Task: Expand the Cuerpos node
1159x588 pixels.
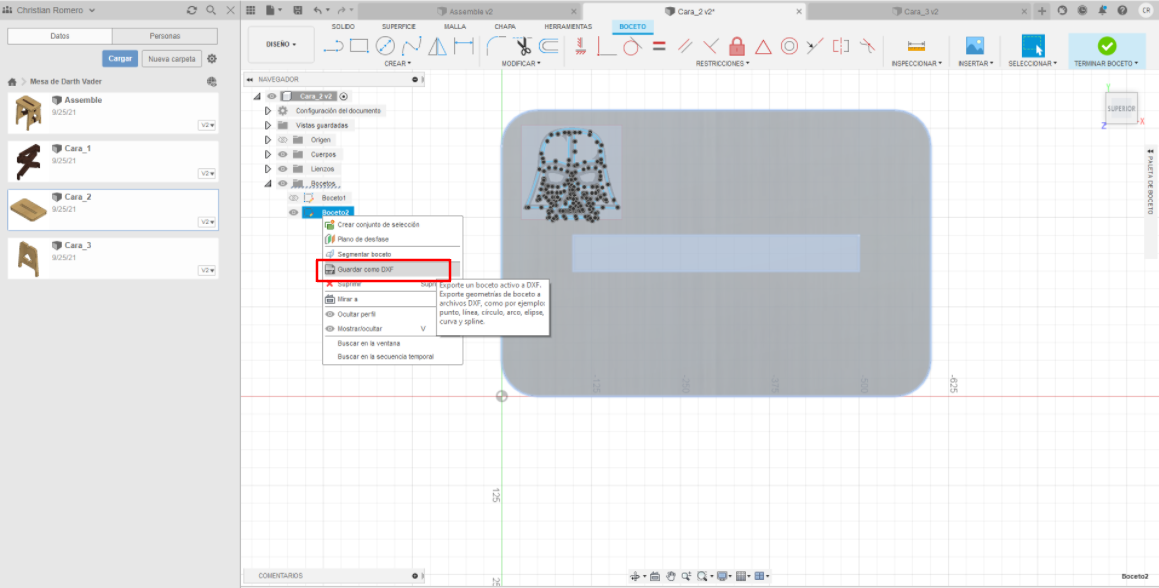Action: pos(268,155)
